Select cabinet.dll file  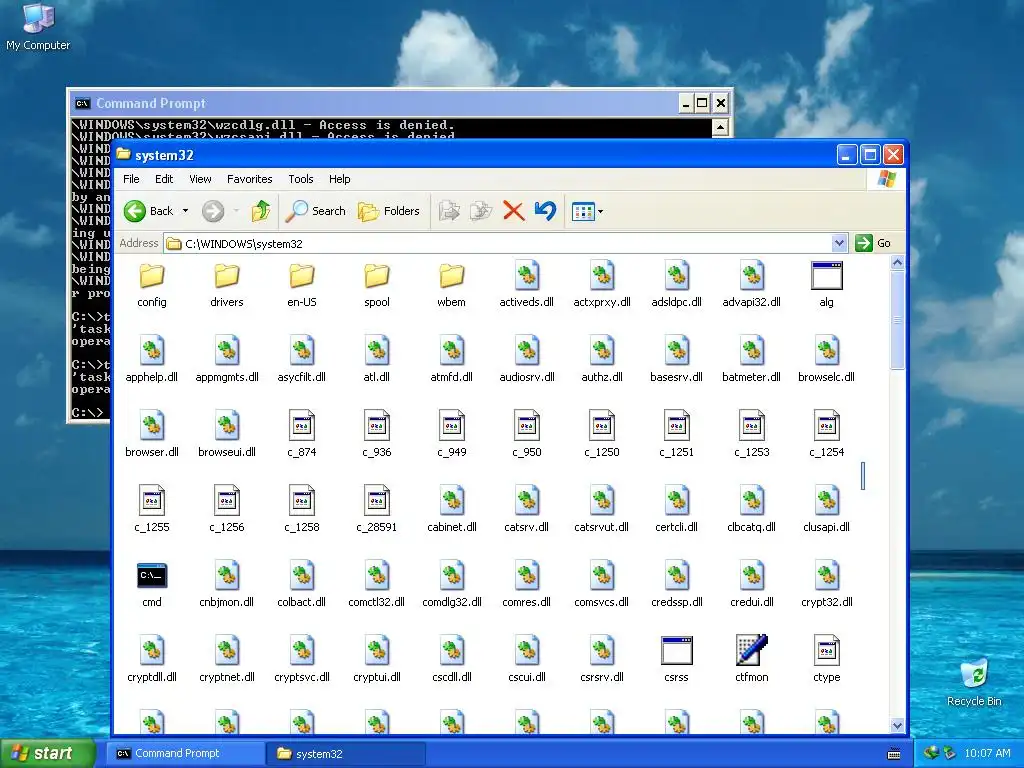click(x=451, y=509)
